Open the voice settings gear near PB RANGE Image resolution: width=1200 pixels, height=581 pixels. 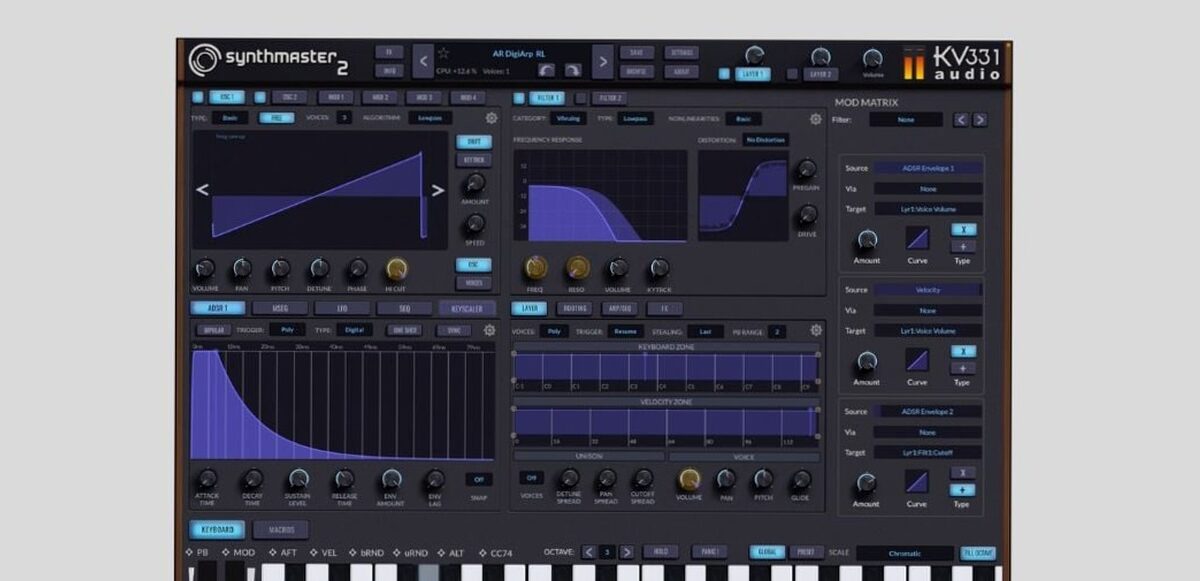pos(814,329)
